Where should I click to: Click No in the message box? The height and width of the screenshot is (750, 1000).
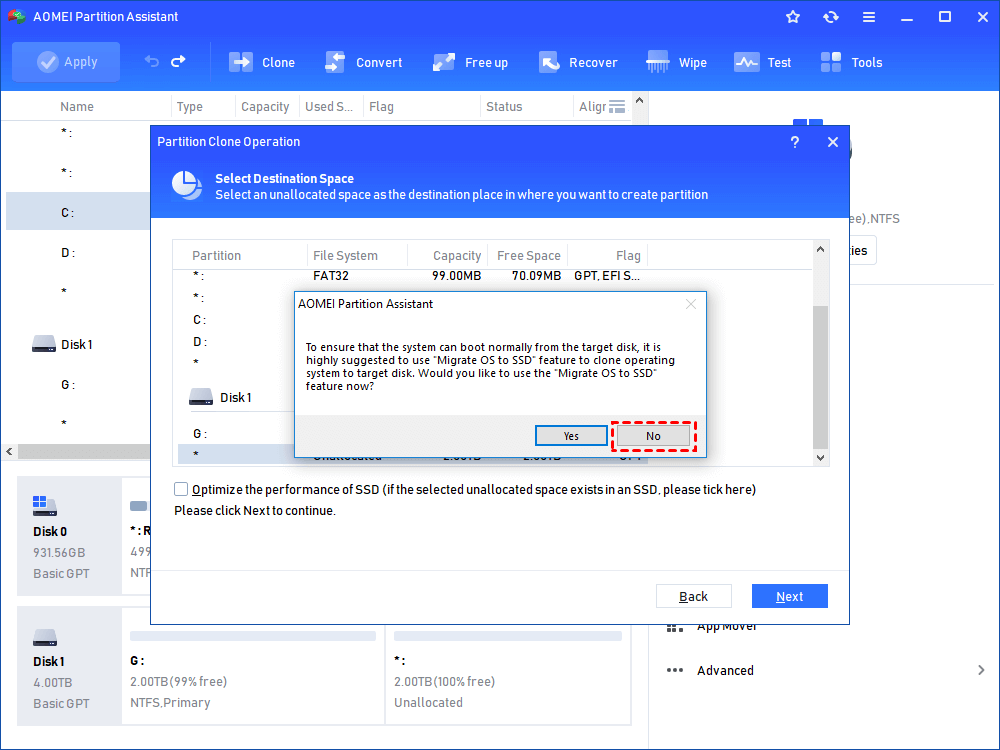653,436
